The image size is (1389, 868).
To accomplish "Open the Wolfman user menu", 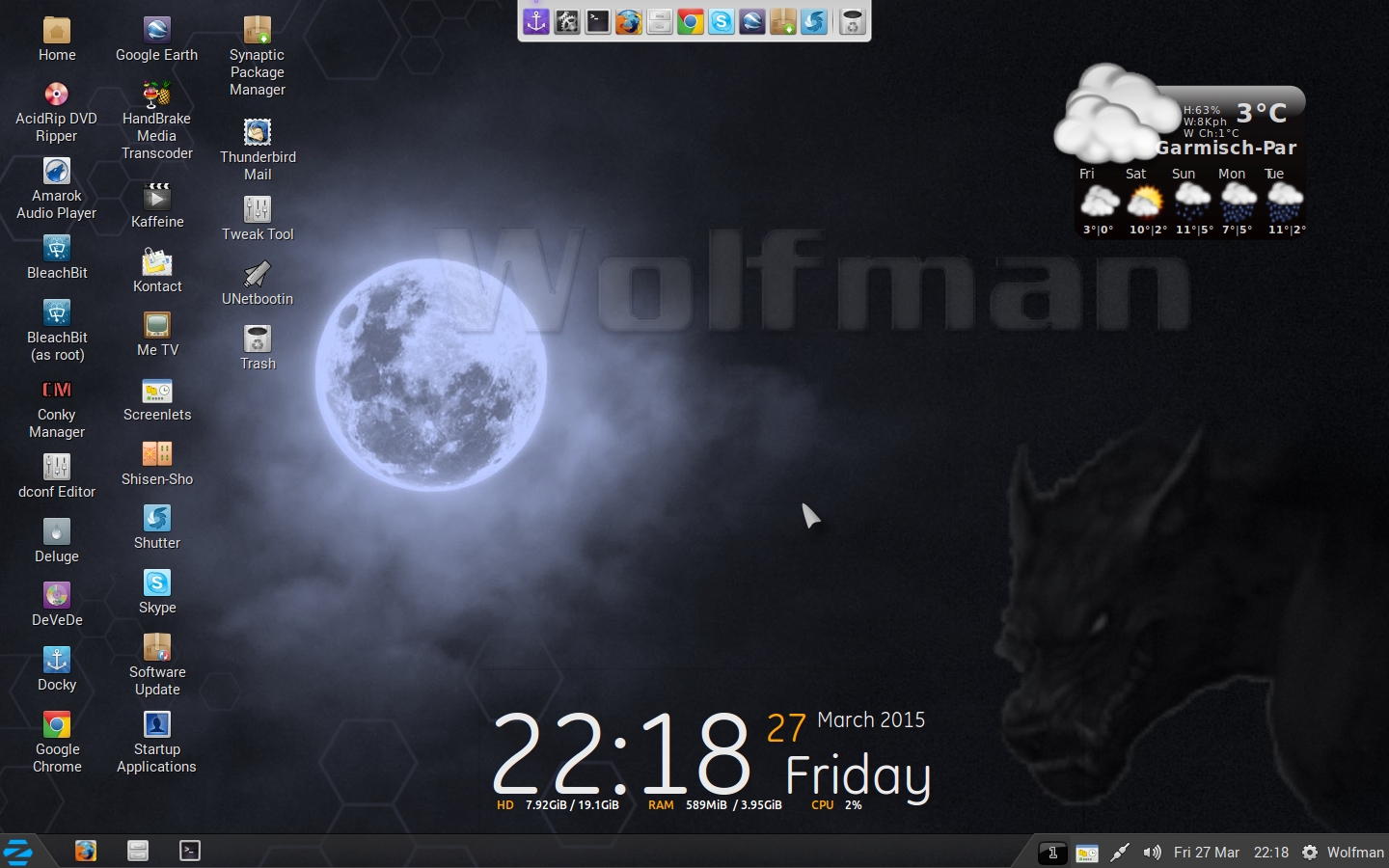I will point(1343,853).
